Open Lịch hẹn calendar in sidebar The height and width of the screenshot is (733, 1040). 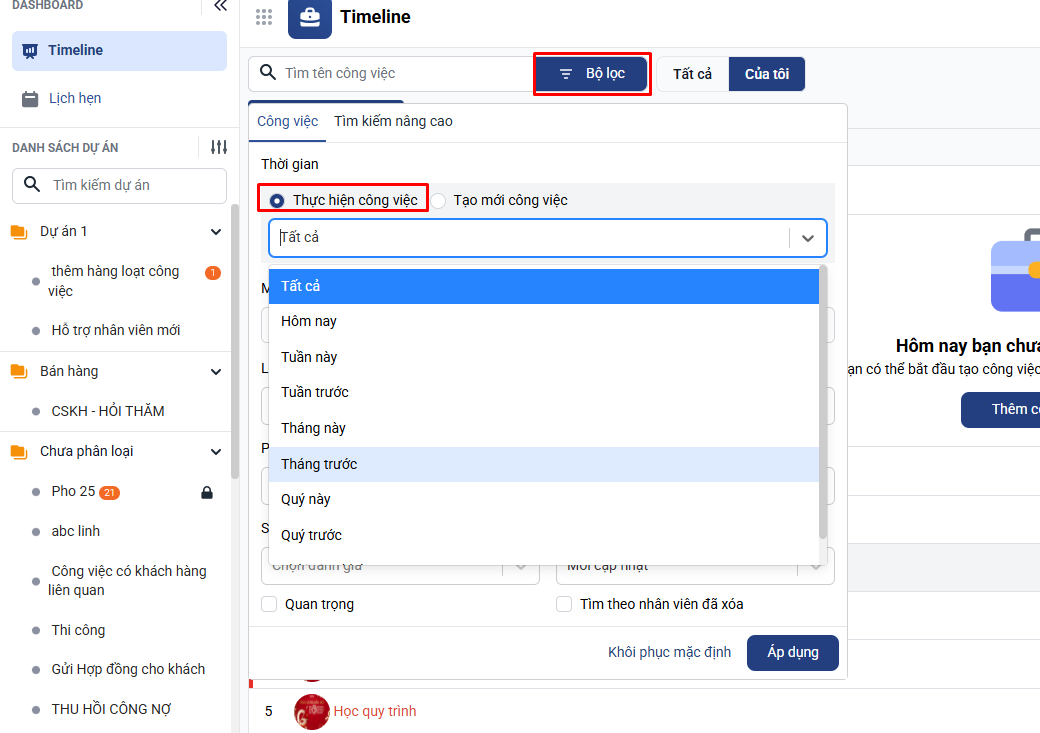[x=75, y=98]
